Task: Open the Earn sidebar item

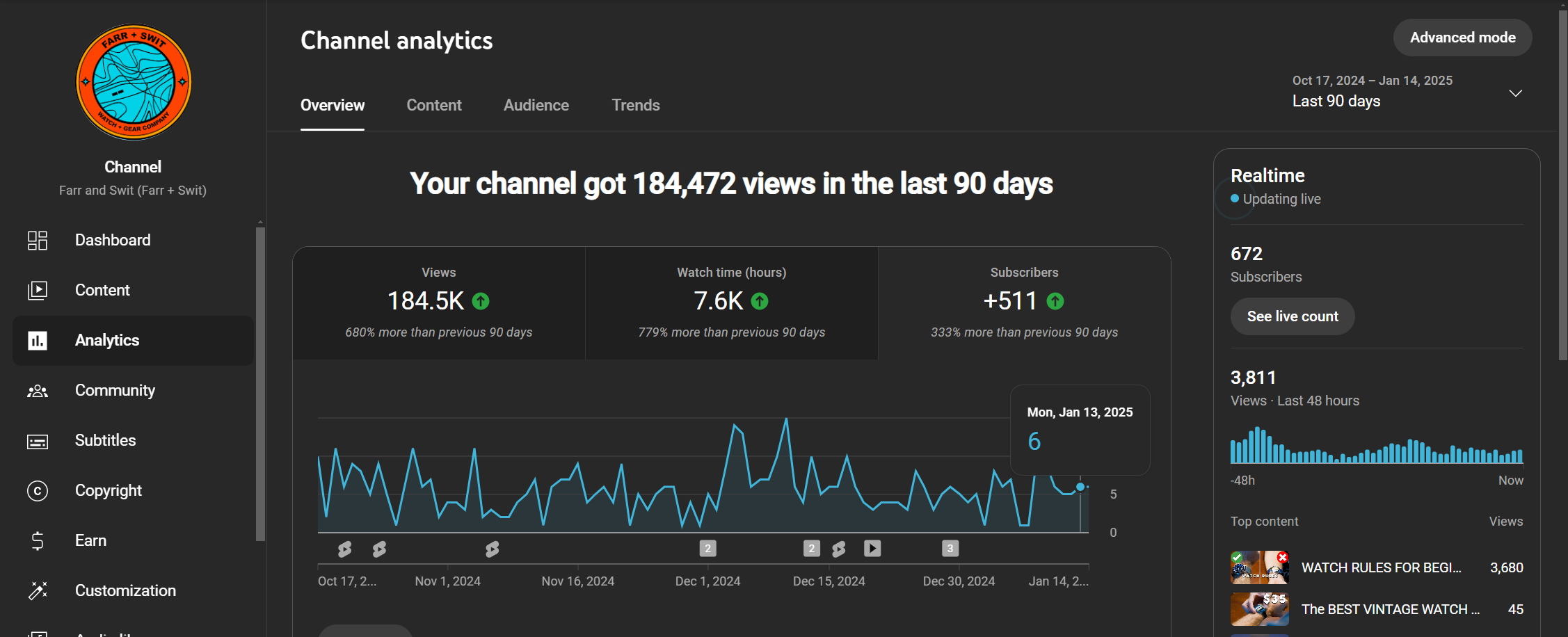Action: point(133,540)
